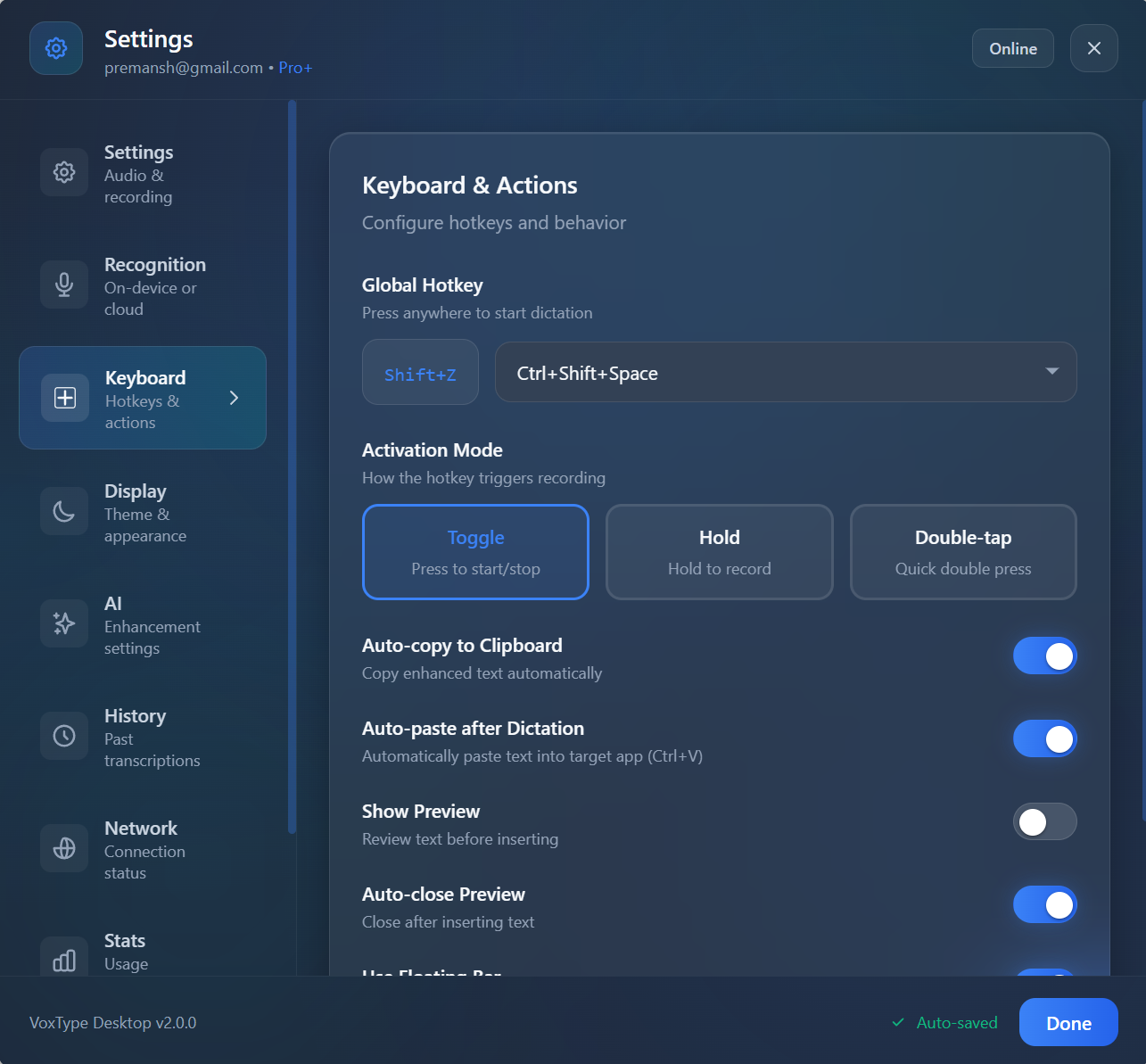The image size is (1146, 1064).
Task: Expand the Keyboard section chevron
Action: tap(234, 398)
